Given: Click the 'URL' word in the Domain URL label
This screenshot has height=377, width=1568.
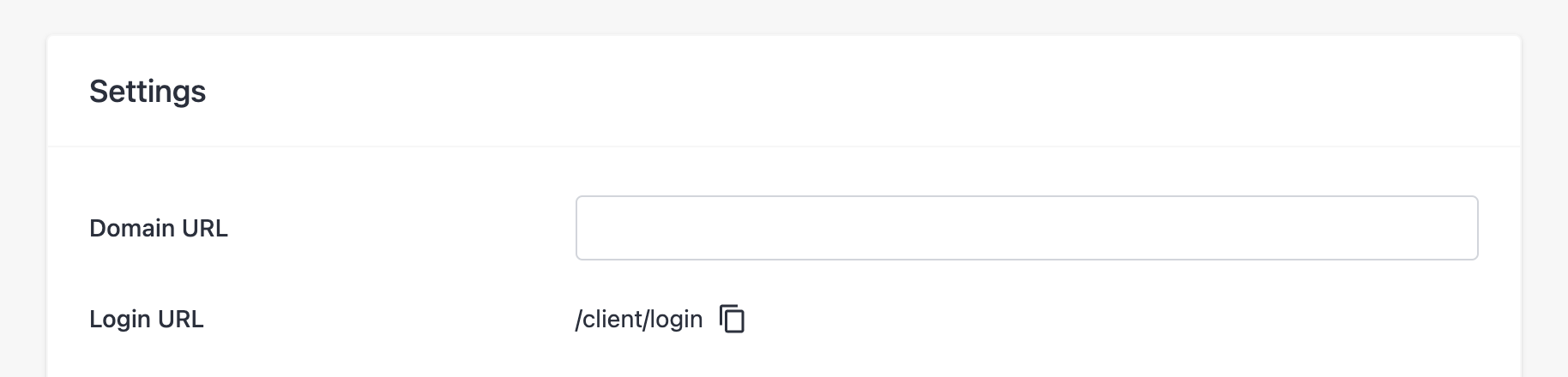Looking at the screenshot, I should (203, 228).
